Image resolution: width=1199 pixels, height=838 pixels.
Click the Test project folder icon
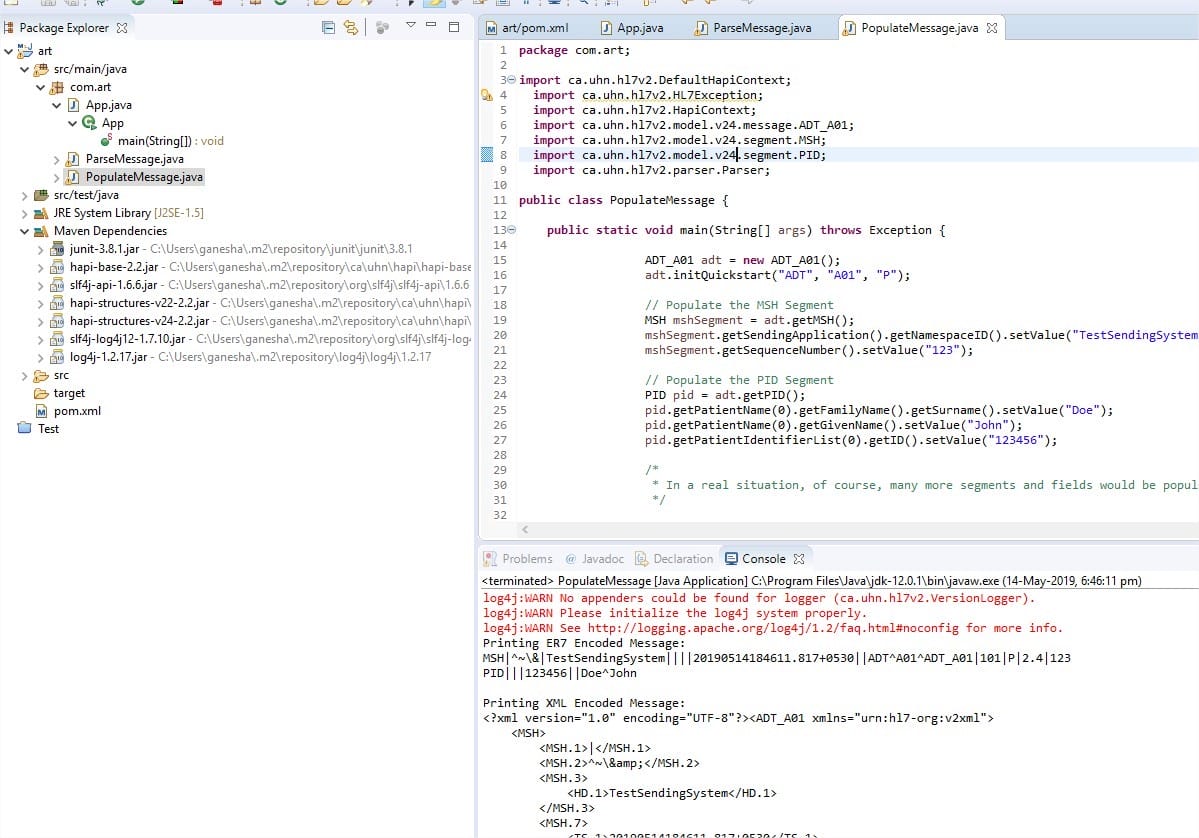coord(24,428)
